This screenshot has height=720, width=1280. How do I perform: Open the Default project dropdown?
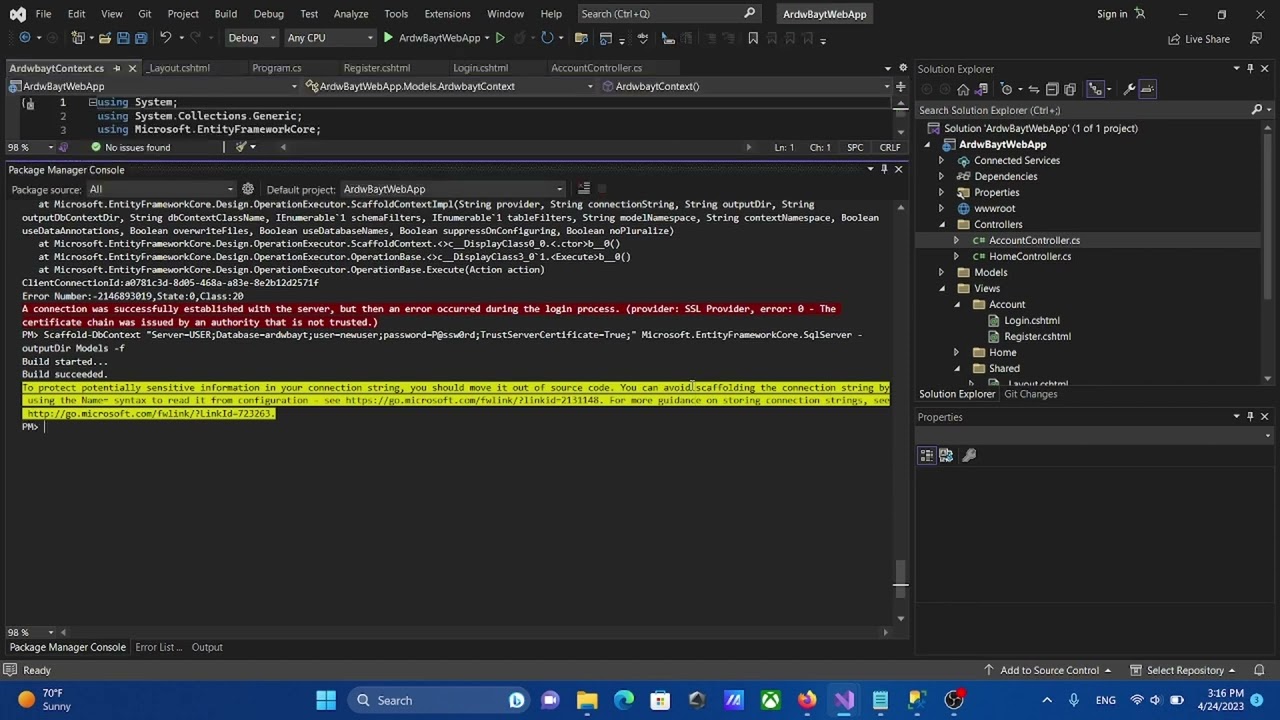pyautogui.click(x=453, y=189)
